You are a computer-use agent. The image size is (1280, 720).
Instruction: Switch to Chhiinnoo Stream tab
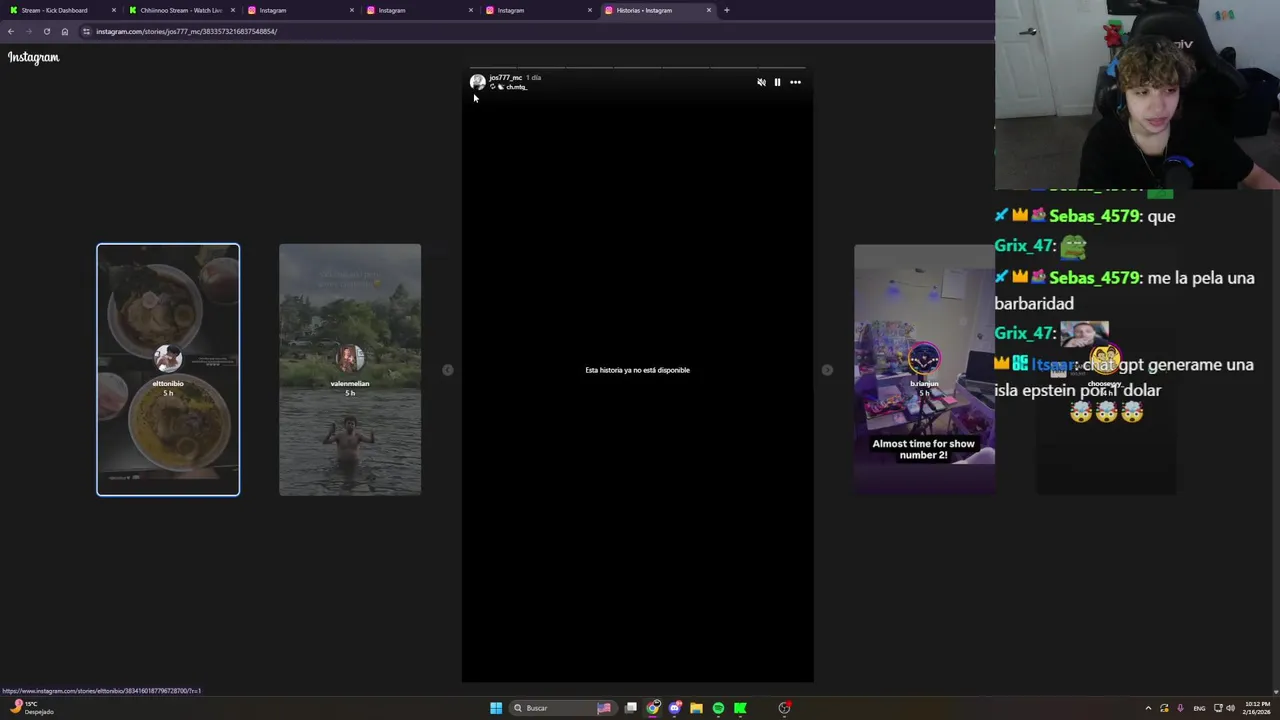pos(180,10)
